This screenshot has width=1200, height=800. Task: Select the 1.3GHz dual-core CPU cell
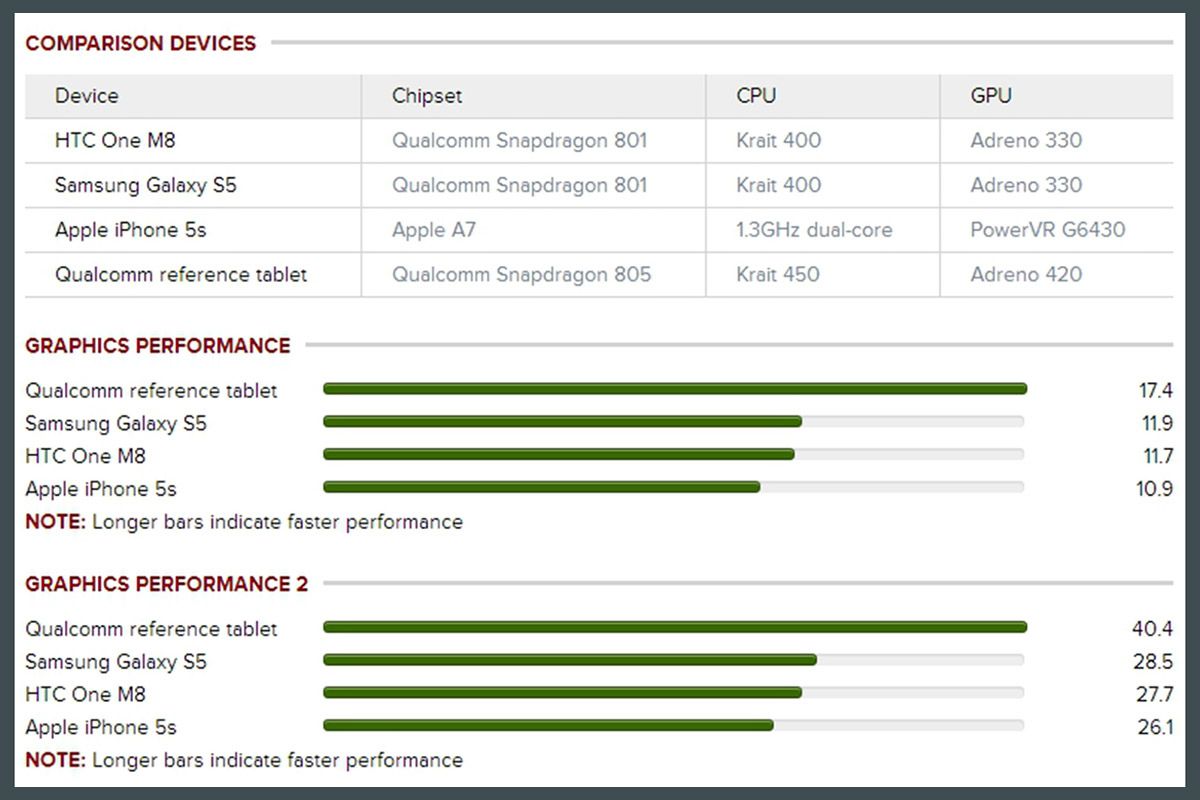(814, 230)
